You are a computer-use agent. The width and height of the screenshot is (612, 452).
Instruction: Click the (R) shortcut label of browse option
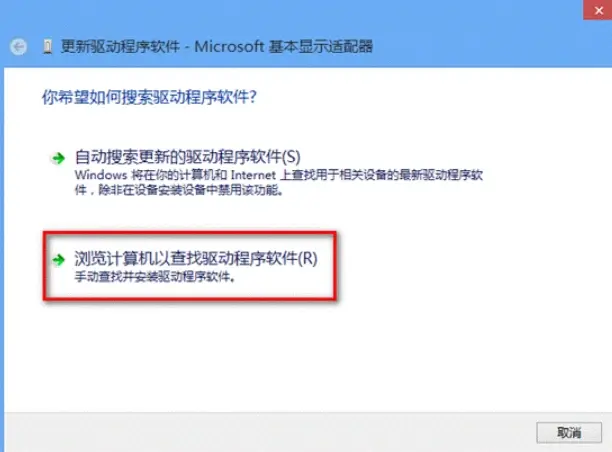pos(308,258)
